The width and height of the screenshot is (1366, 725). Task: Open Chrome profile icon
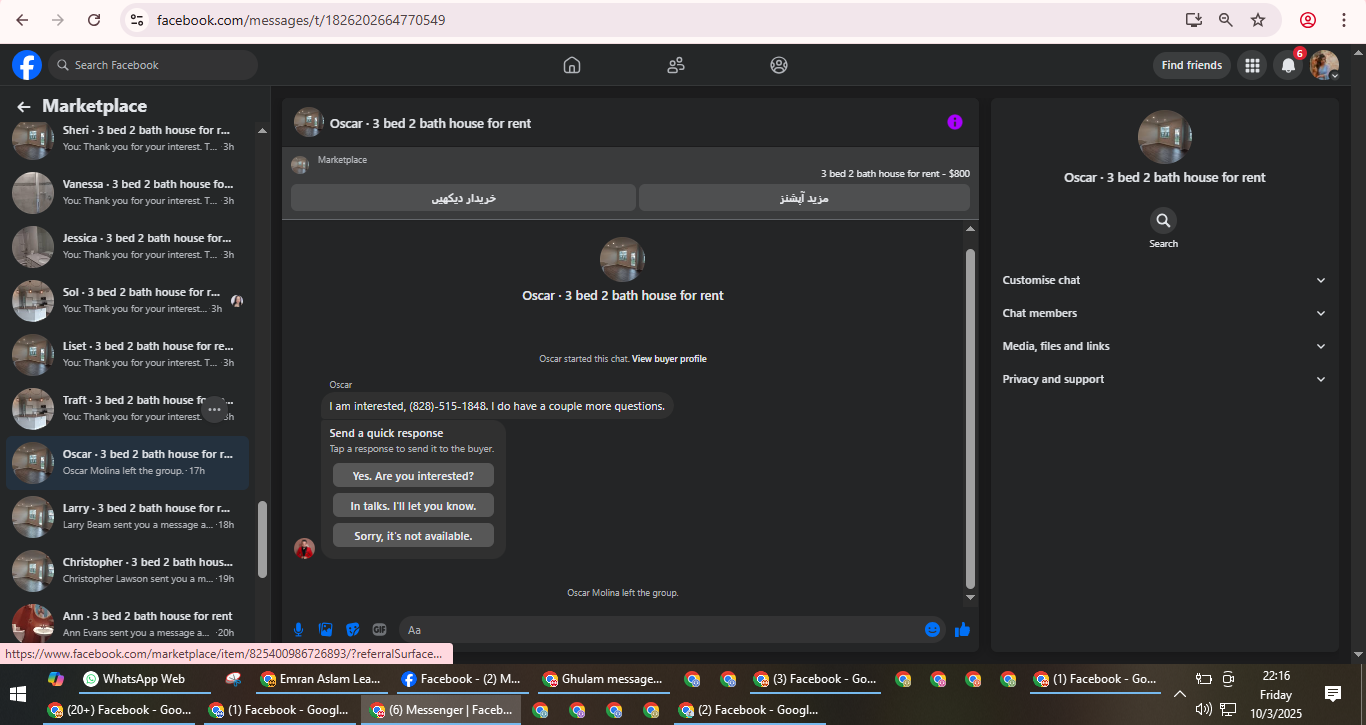[x=1308, y=20]
